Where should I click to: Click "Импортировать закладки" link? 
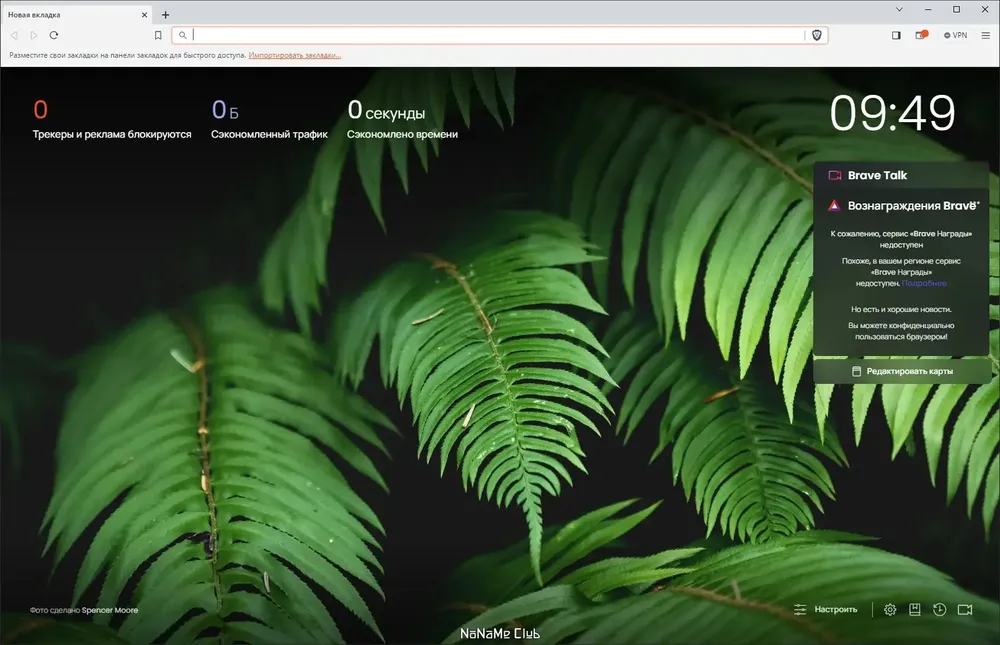coord(295,56)
